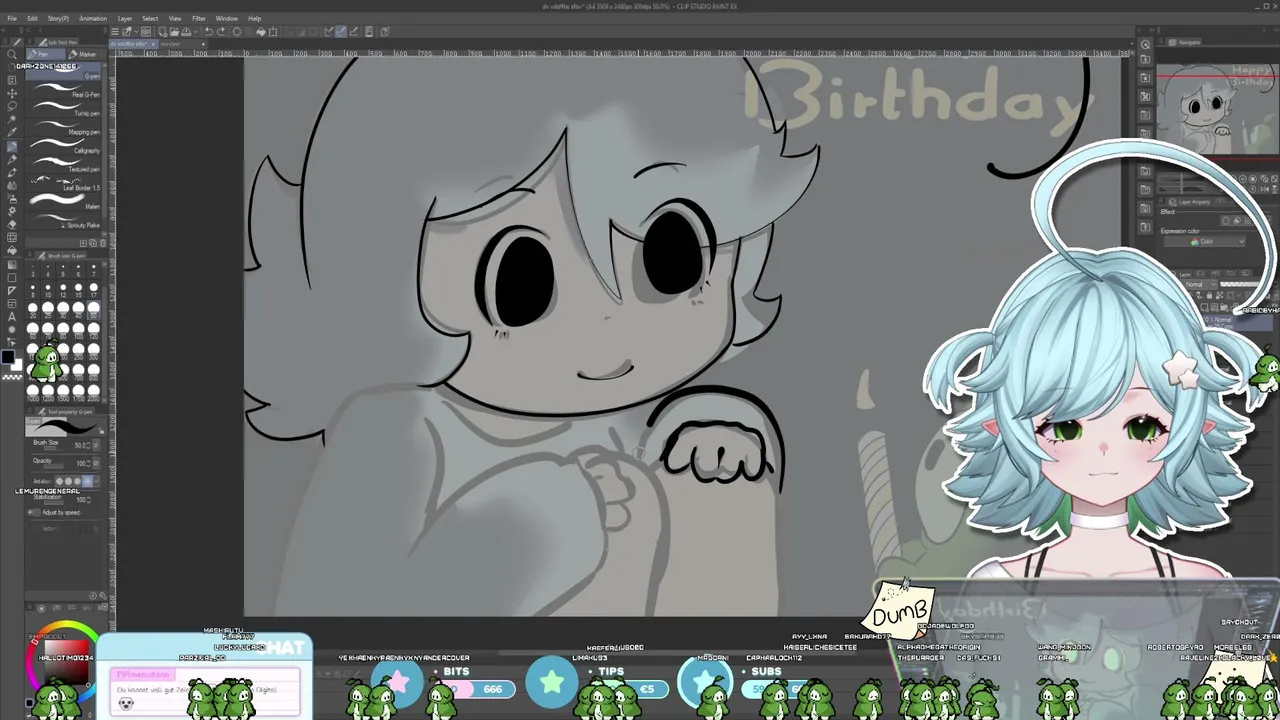Select the transparent color swatch

12,376
